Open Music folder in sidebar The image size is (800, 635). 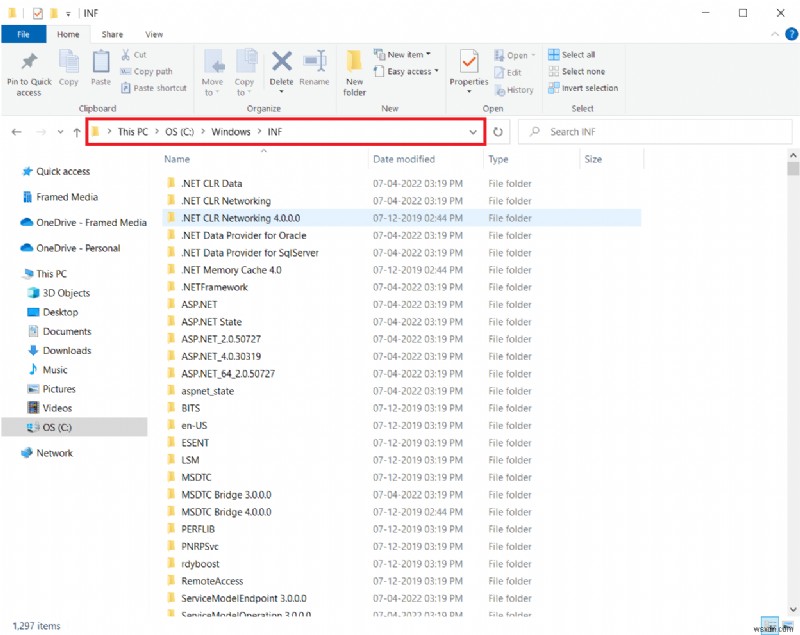coord(48,370)
